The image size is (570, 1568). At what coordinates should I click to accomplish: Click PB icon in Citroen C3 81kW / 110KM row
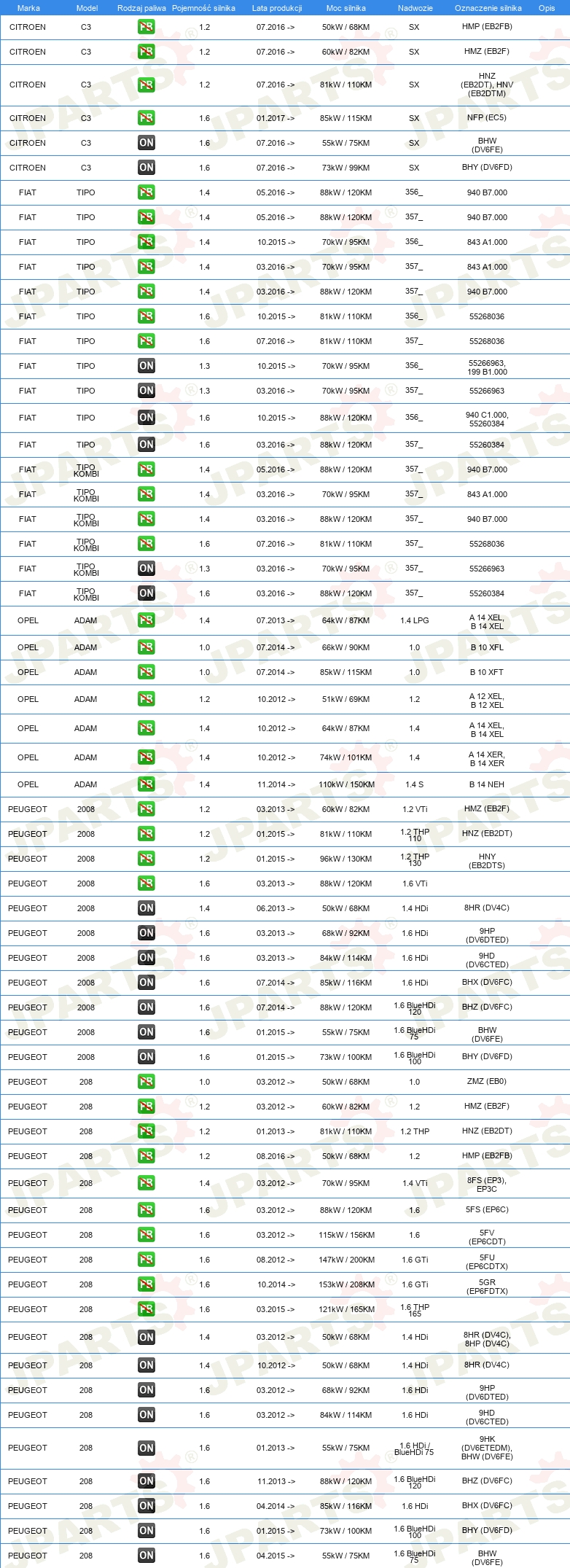point(147,85)
